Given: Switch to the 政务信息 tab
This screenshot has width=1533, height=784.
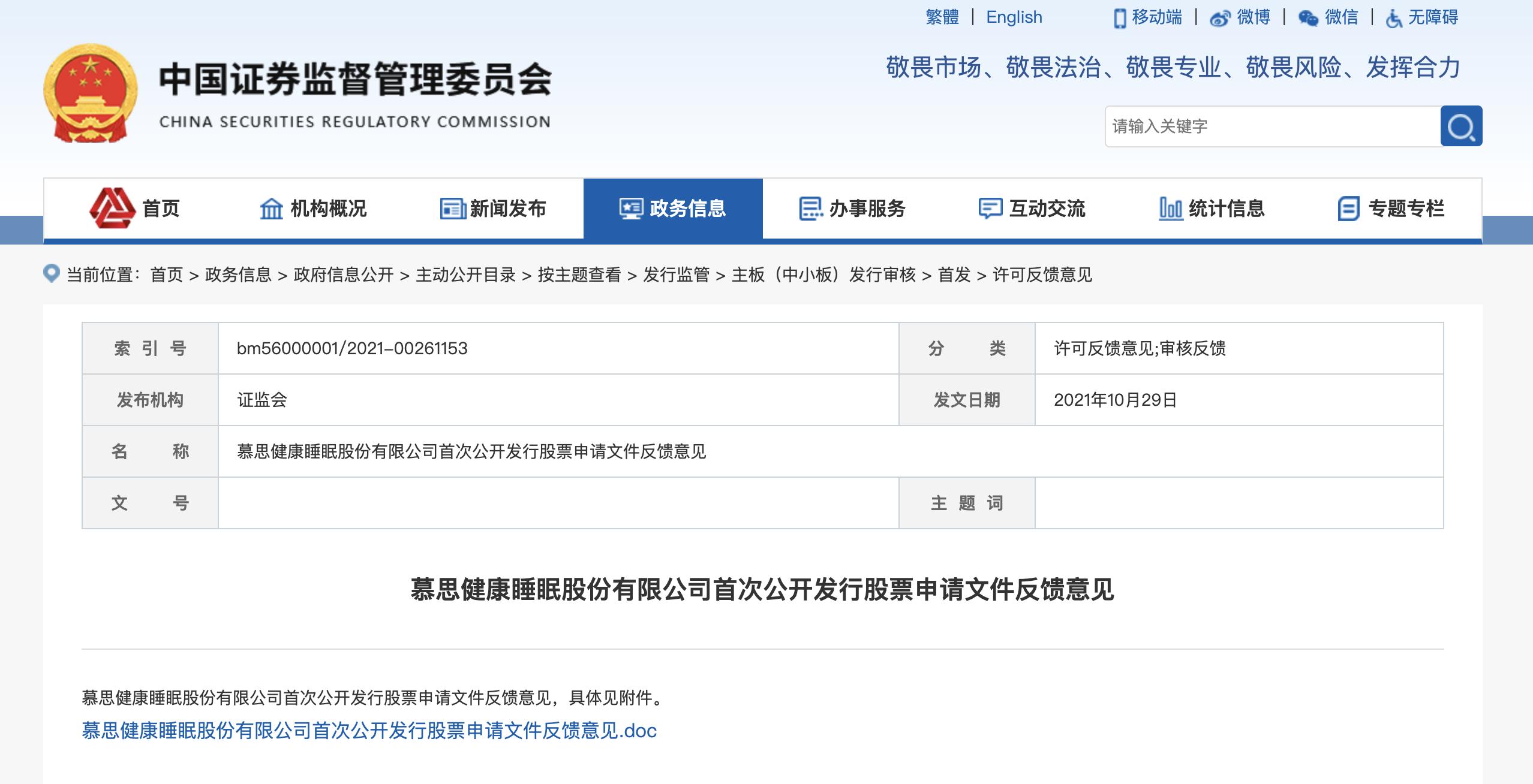Looking at the screenshot, I should pyautogui.click(x=673, y=209).
